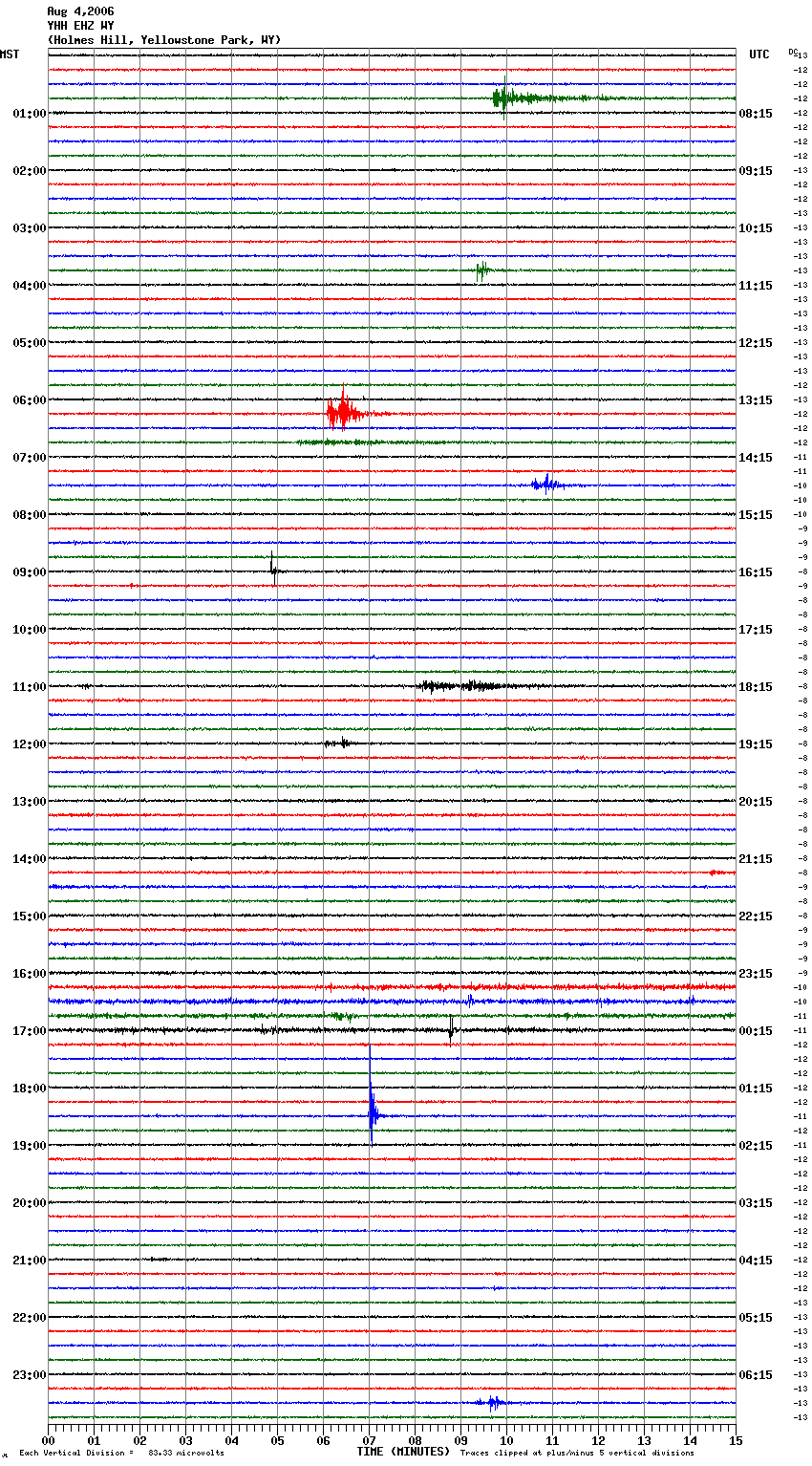Click the "10:15" UTC time label

756,228
